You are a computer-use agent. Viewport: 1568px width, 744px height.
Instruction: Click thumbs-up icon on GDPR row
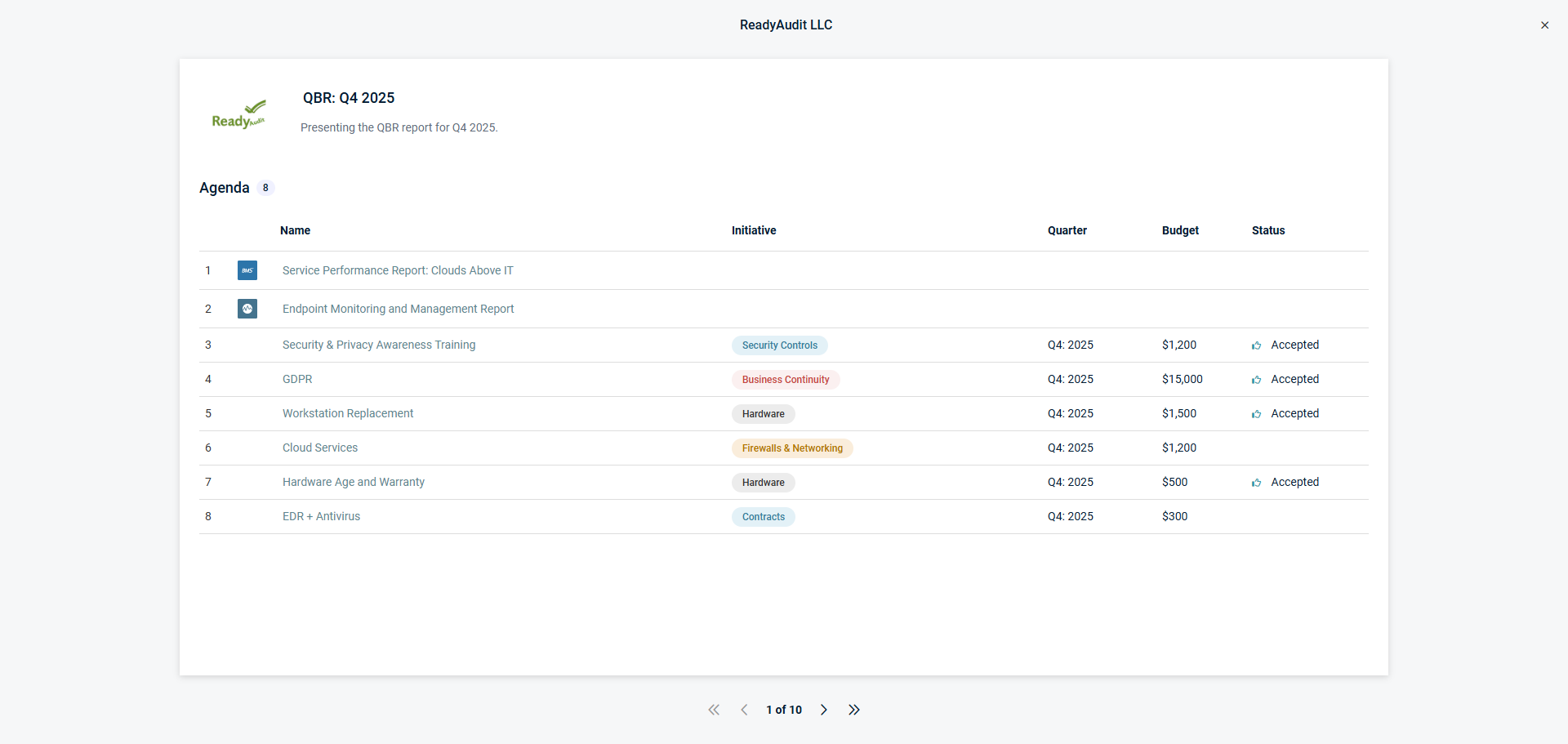[x=1256, y=380]
